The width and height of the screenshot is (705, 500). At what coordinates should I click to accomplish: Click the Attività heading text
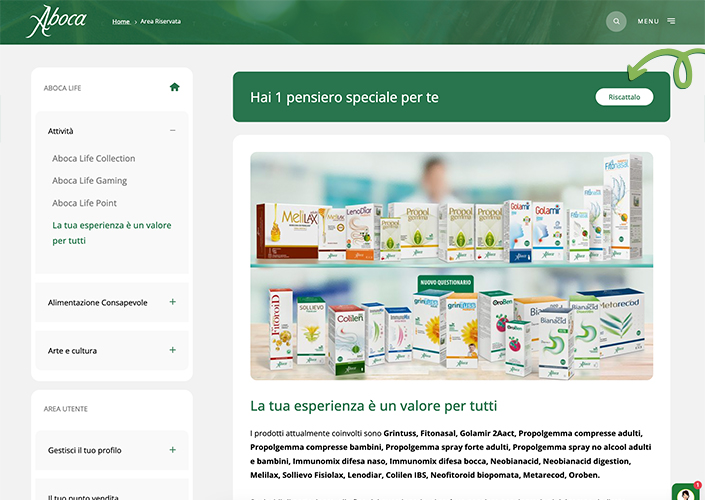pyautogui.click(x=60, y=131)
